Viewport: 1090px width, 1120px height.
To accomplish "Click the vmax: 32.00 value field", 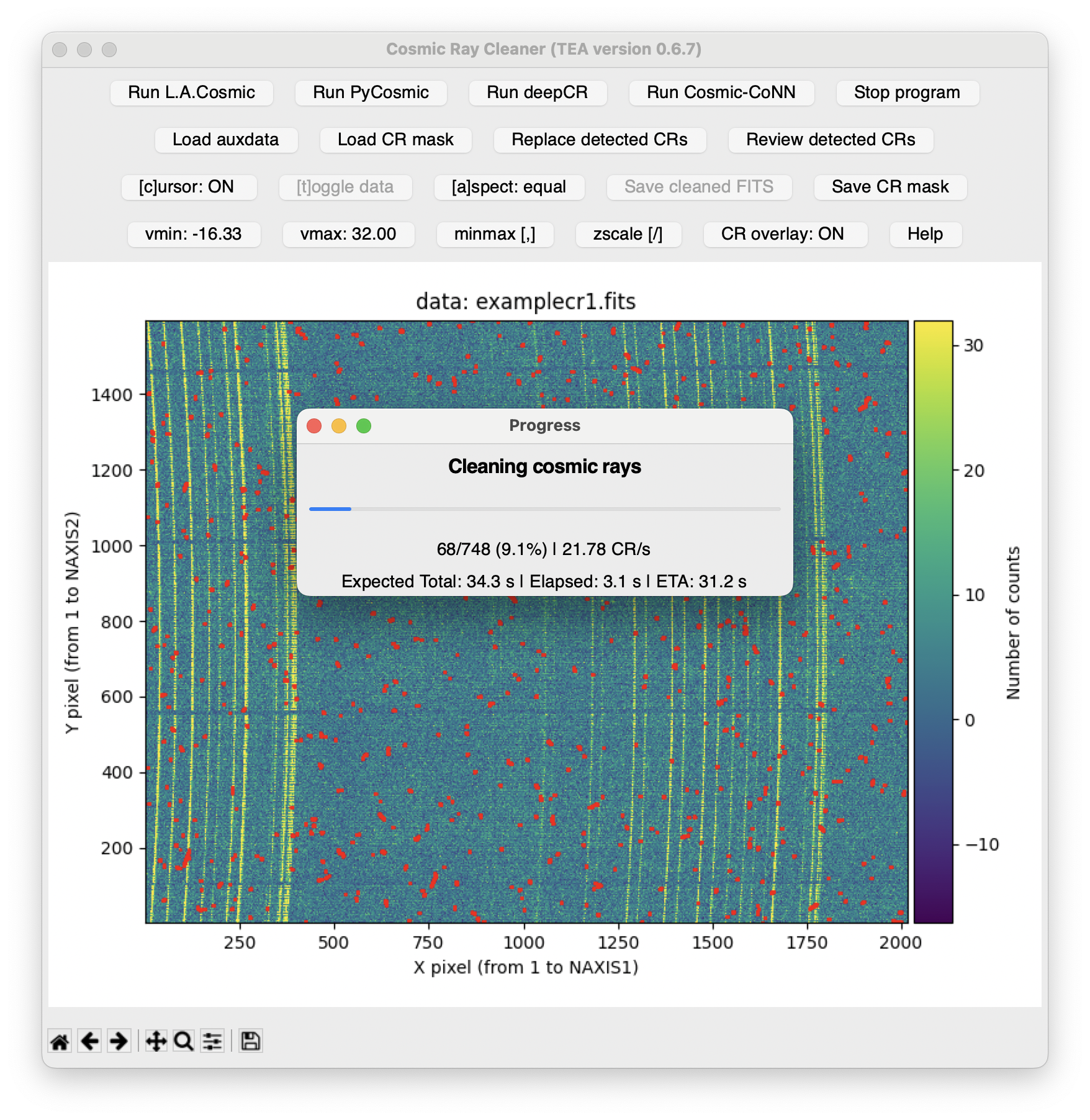I will pos(348,234).
